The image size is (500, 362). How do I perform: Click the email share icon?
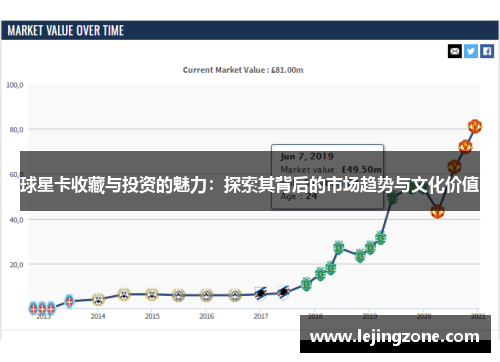[455, 51]
